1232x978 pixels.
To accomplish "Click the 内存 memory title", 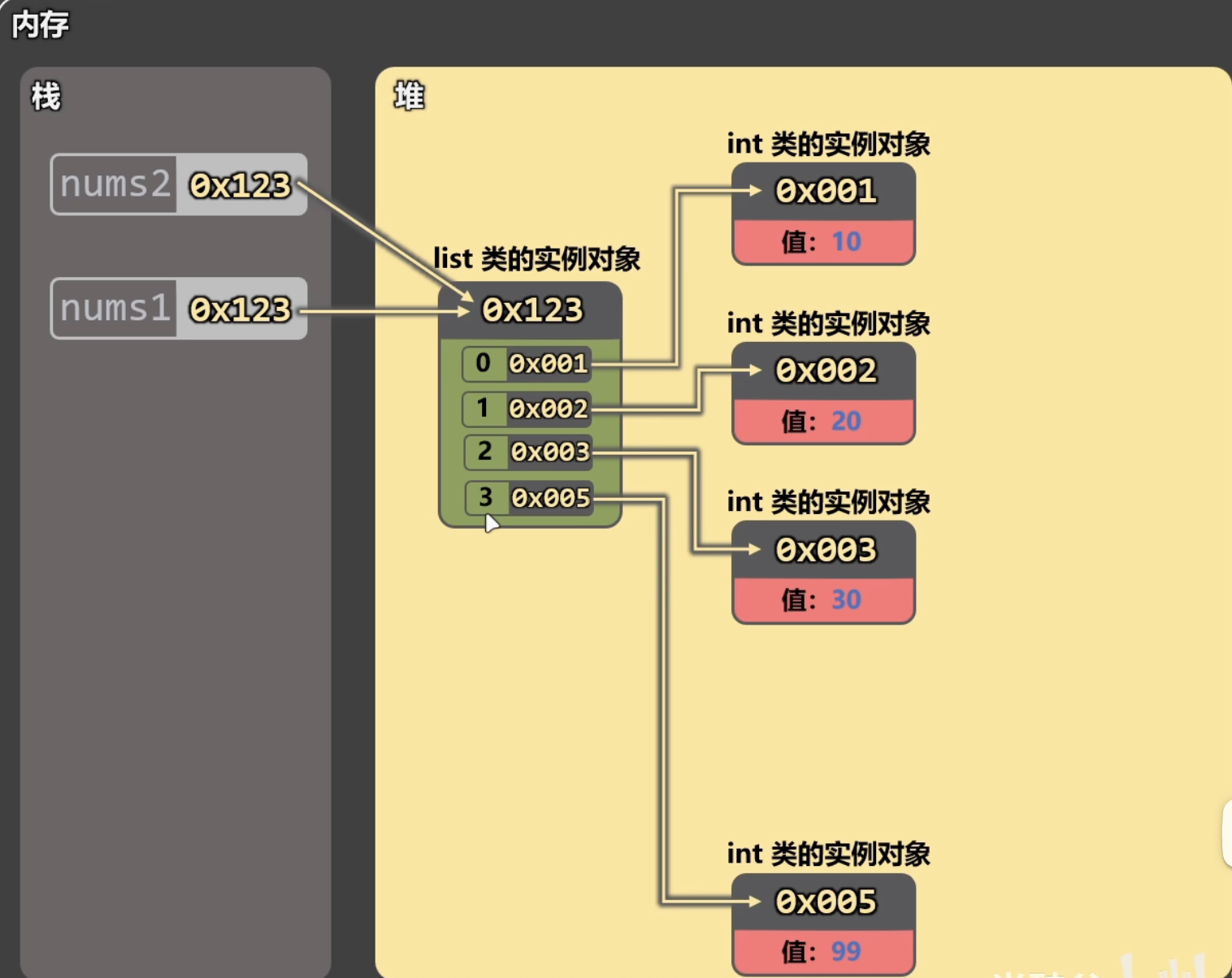I will point(41,24).
